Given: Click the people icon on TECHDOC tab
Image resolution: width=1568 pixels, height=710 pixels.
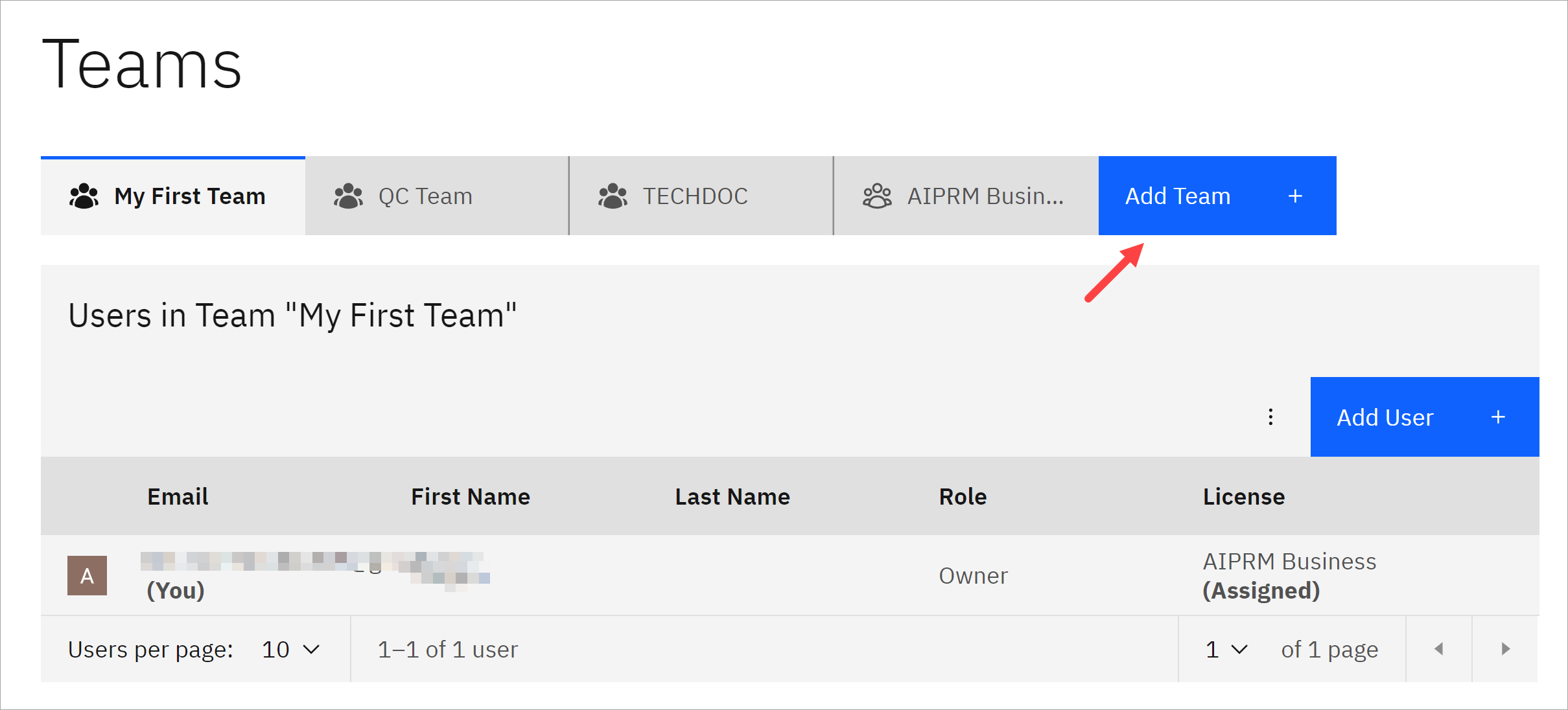Looking at the screenshot, I should (x=613, y=196).
